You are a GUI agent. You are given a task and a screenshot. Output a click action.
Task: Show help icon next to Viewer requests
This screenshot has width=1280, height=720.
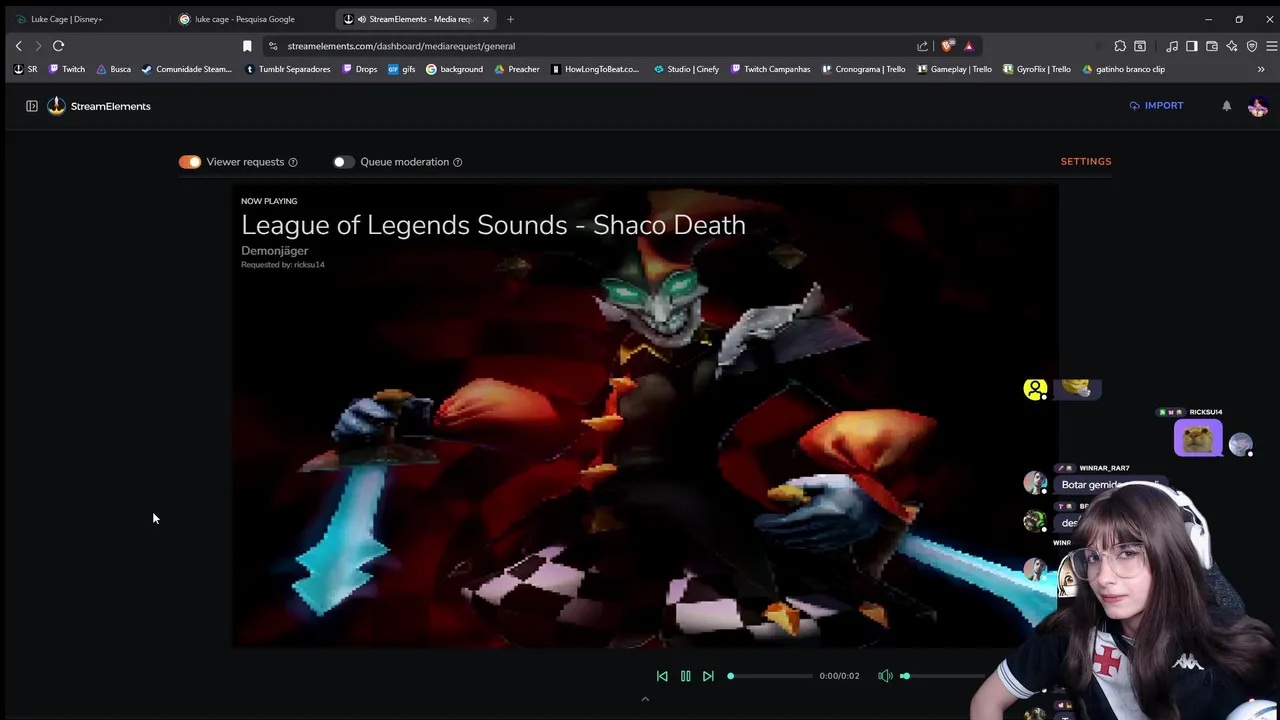(293, 162)
